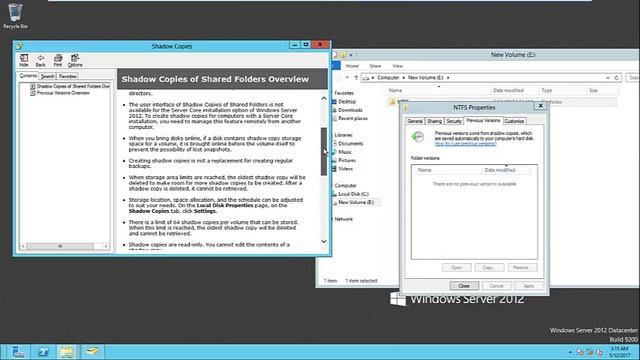Click the vertical scrollbar thumb in help pane

pos(324,151)
